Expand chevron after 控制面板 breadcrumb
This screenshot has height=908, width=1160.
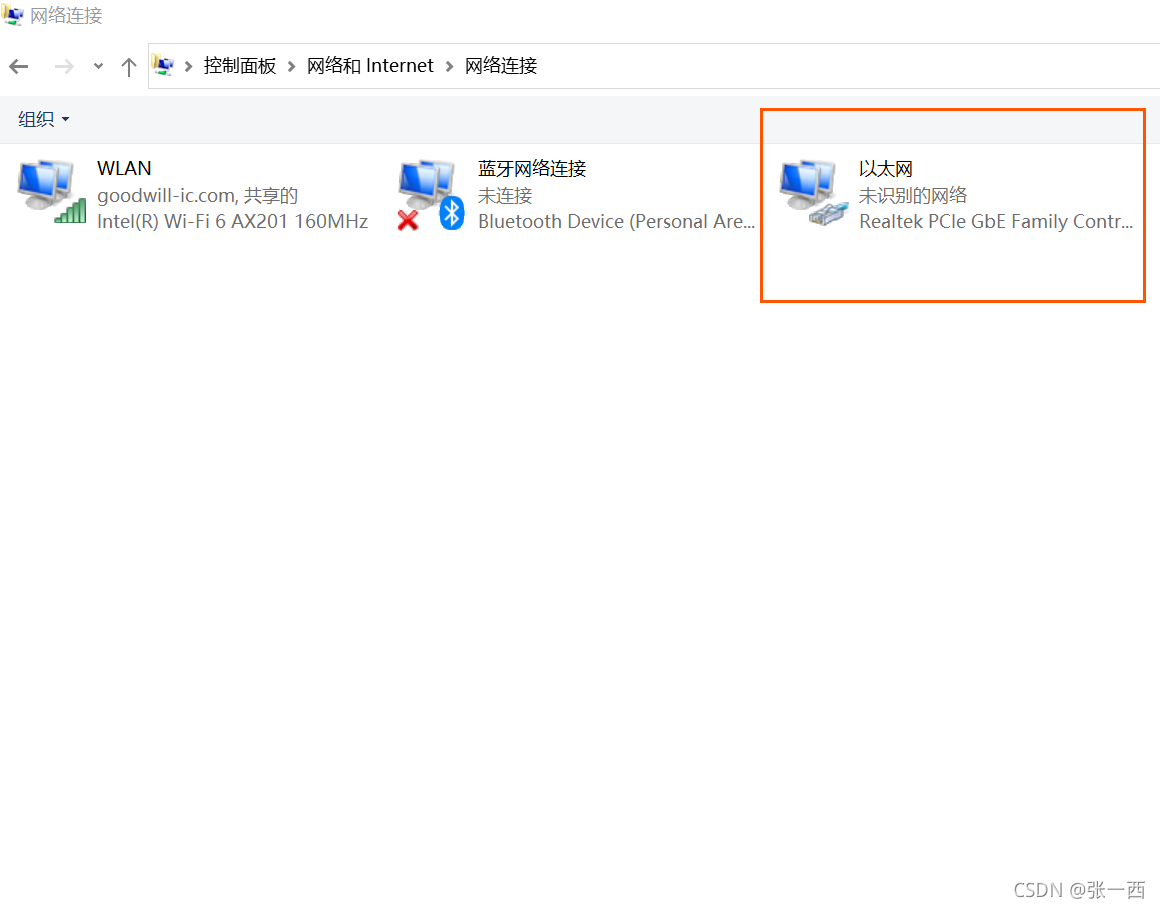pos(291,67)
